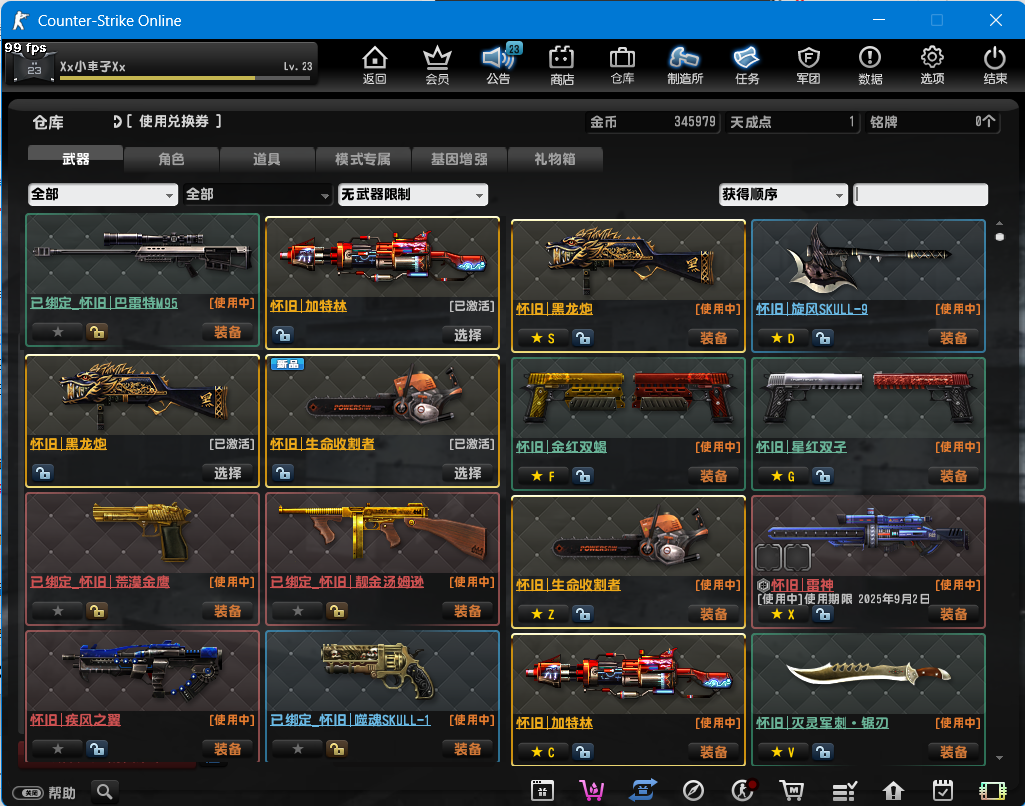This screenshot has width=1025, height=806.
Task: Open the blue exchange arrows icon
Action: pos(643,791)
